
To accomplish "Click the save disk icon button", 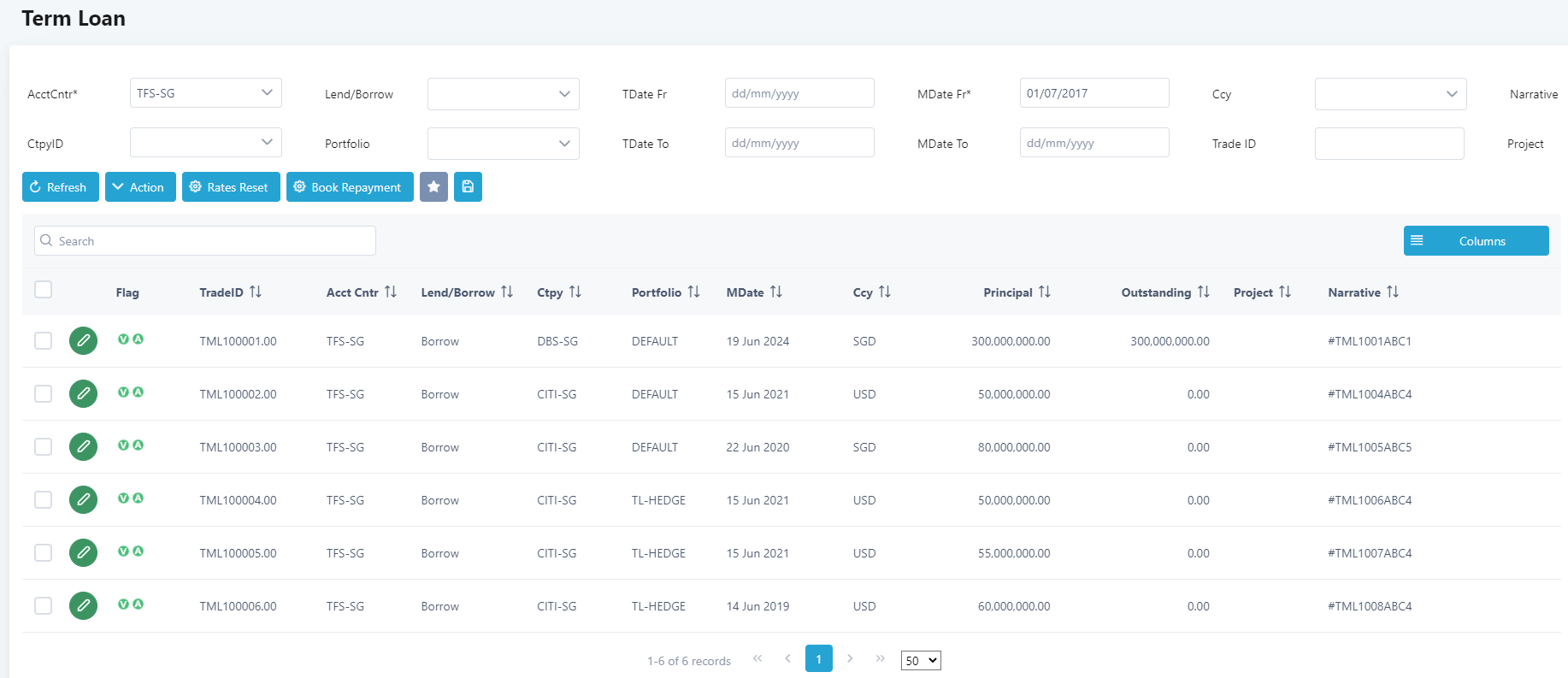I will 468,187.
